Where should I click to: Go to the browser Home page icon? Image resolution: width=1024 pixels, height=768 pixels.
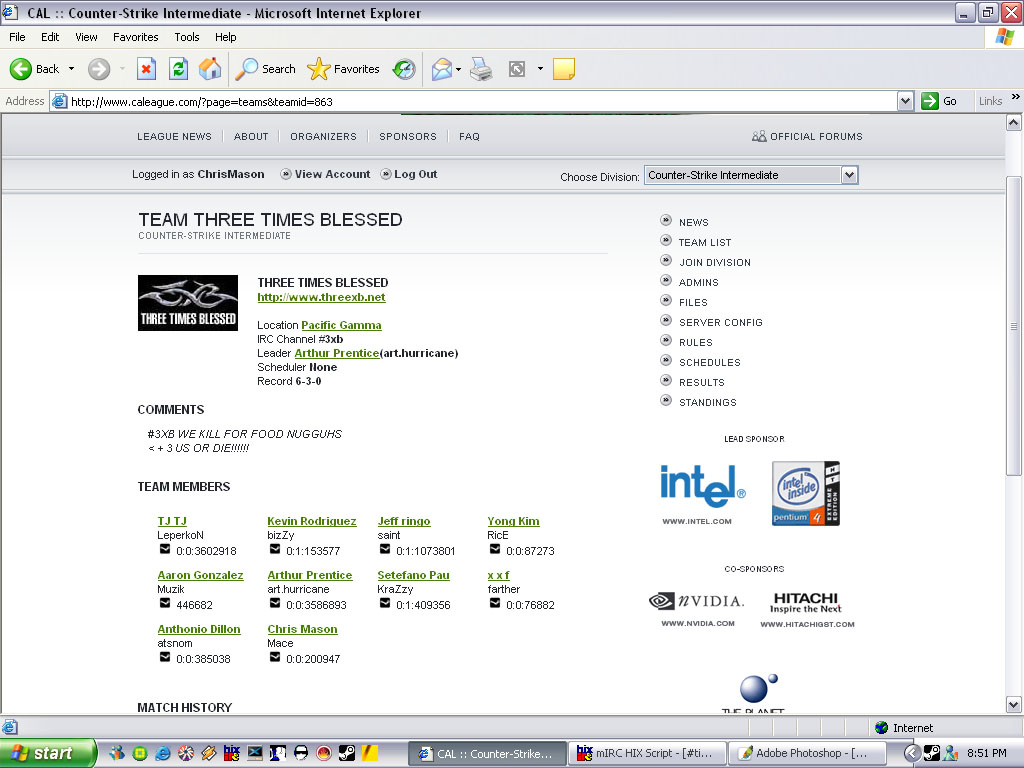coord(210,69)
